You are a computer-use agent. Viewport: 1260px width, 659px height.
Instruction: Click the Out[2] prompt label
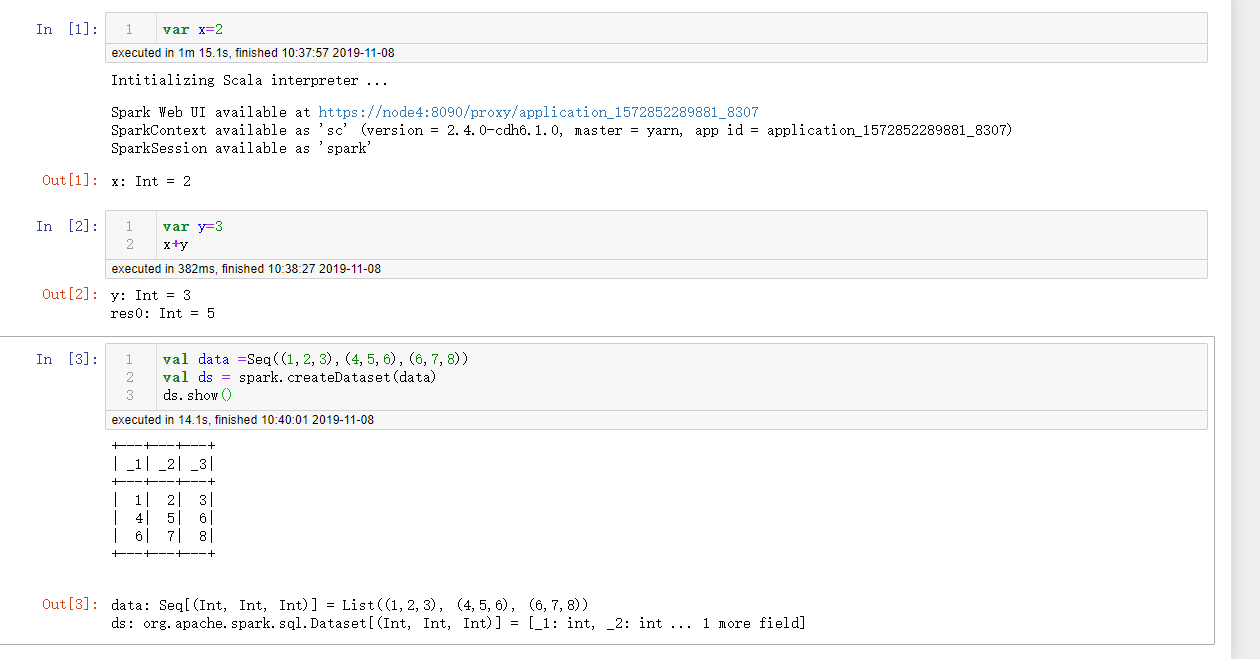point(70,295)
